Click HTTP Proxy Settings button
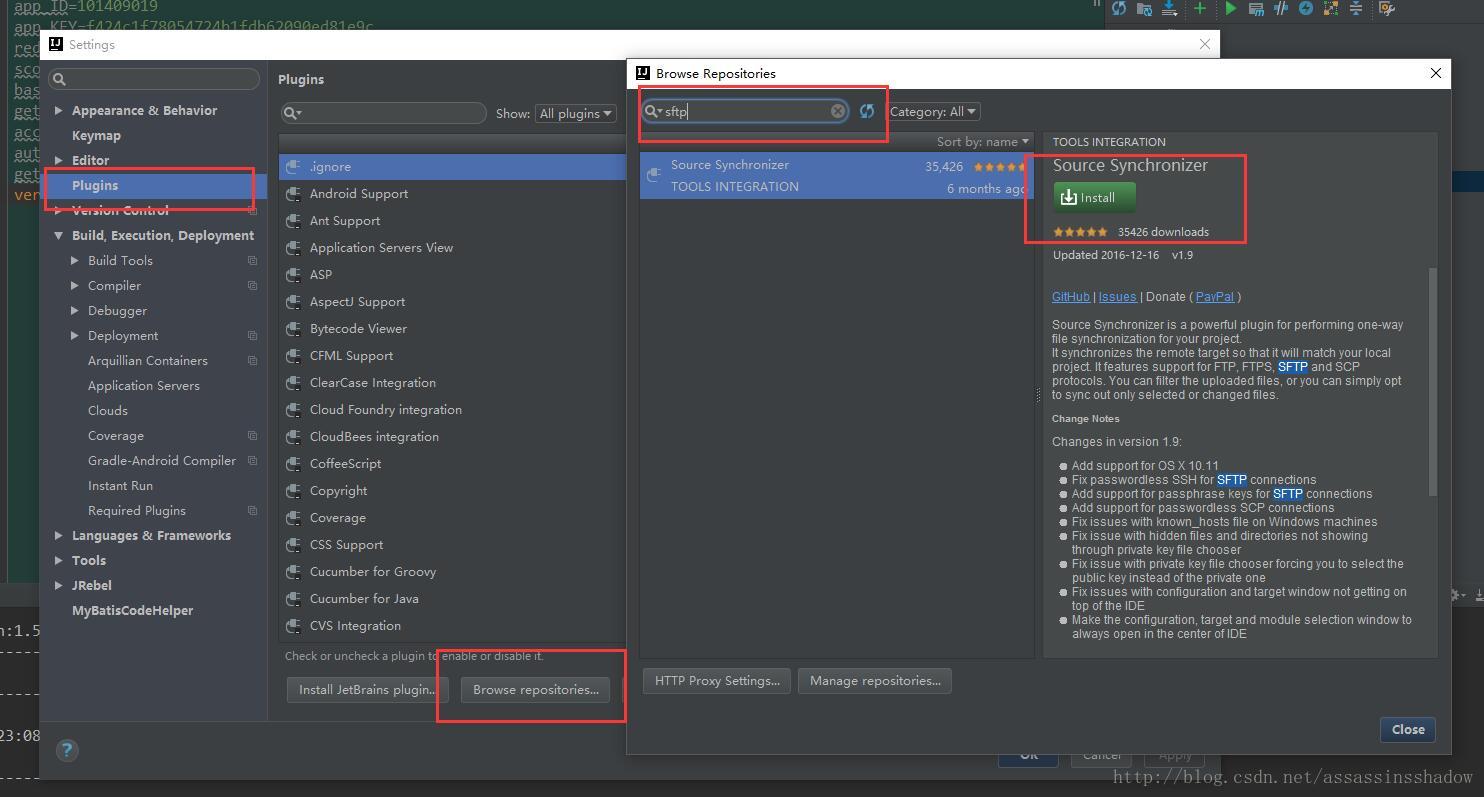Image resolution: width=1484 pixels, height=797 pixels. point(717,681)
